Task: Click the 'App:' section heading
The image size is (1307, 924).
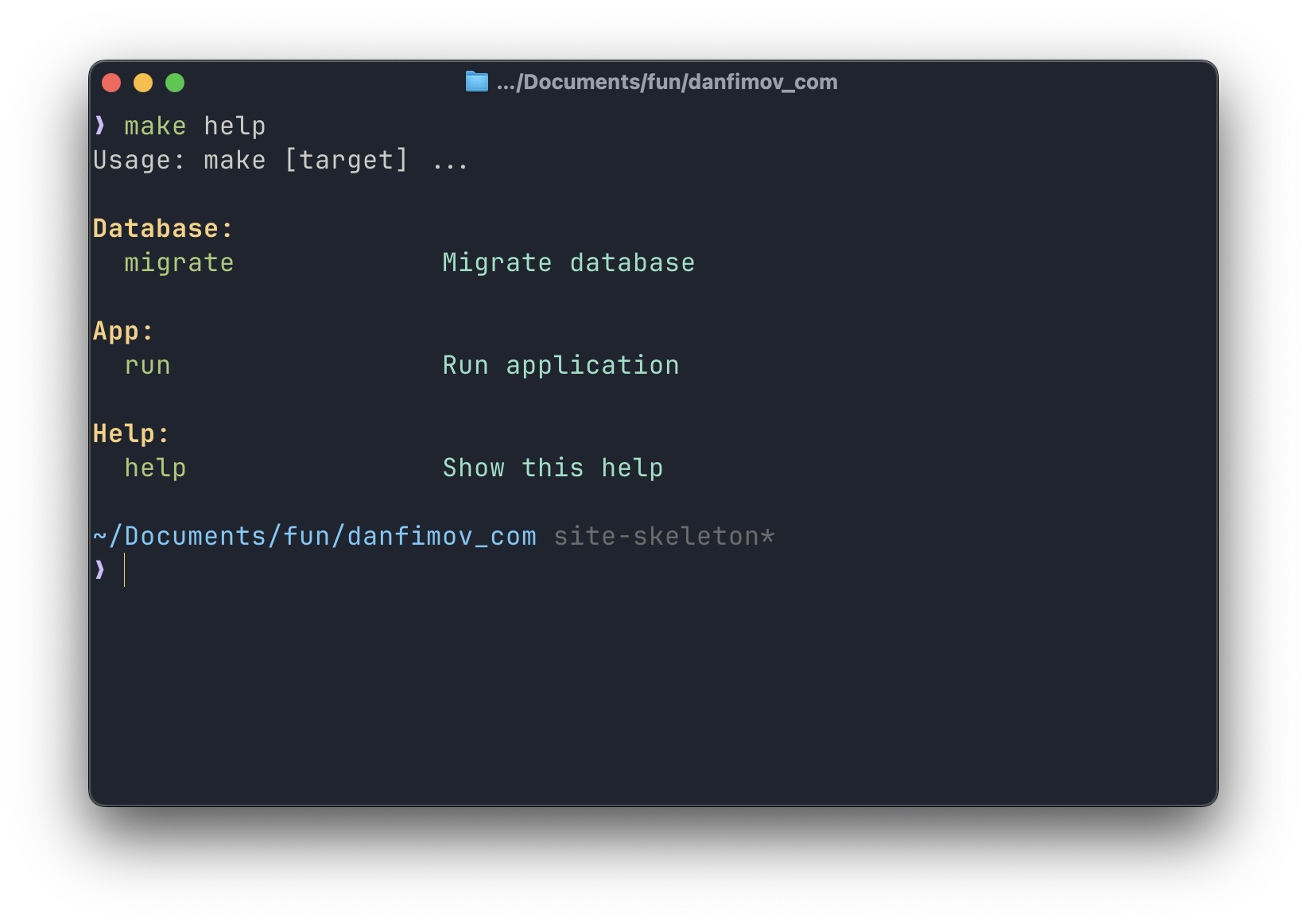Action: tap(123, 331)
